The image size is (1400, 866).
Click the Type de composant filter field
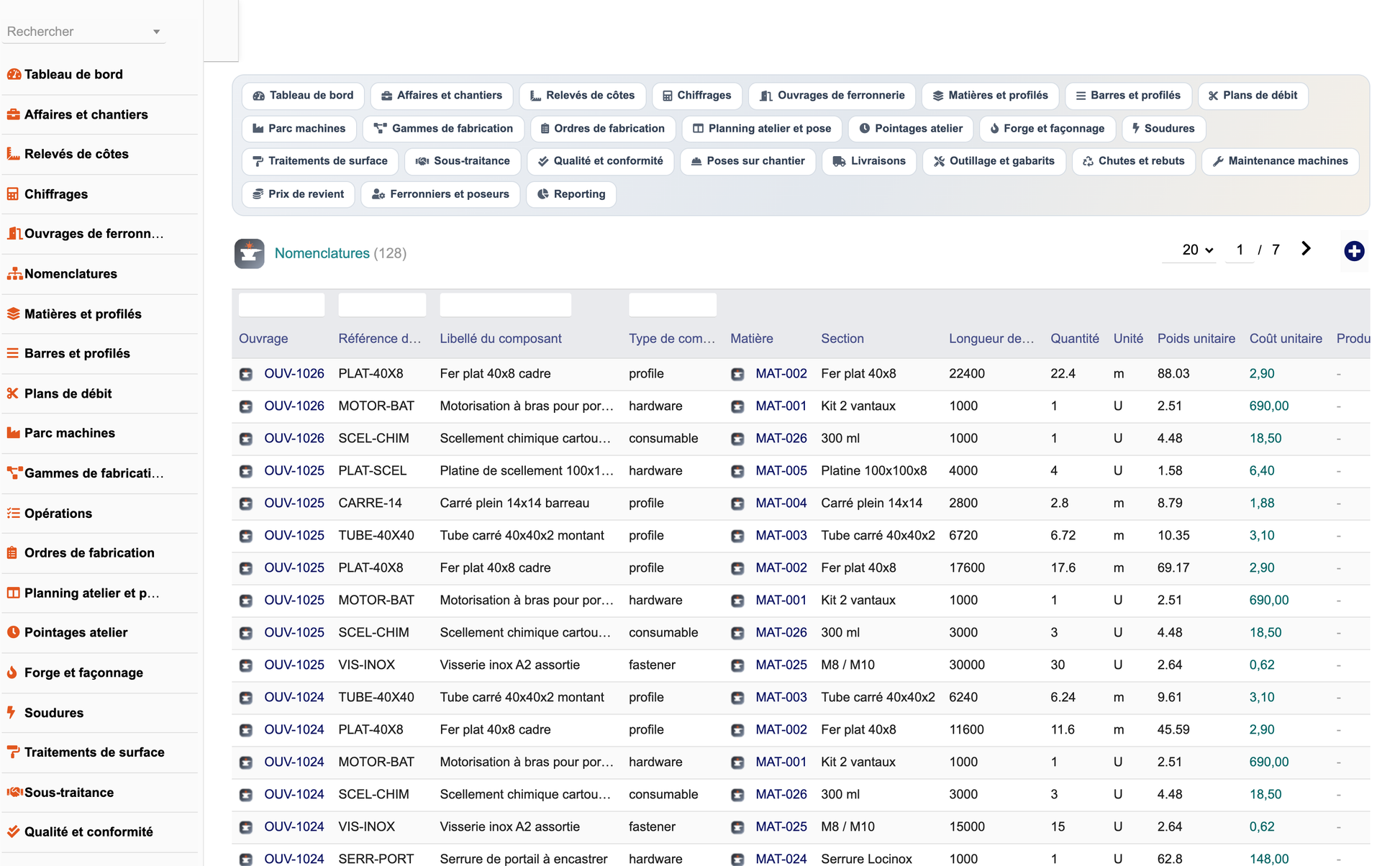pyautogui.click(x=673, y=305)
